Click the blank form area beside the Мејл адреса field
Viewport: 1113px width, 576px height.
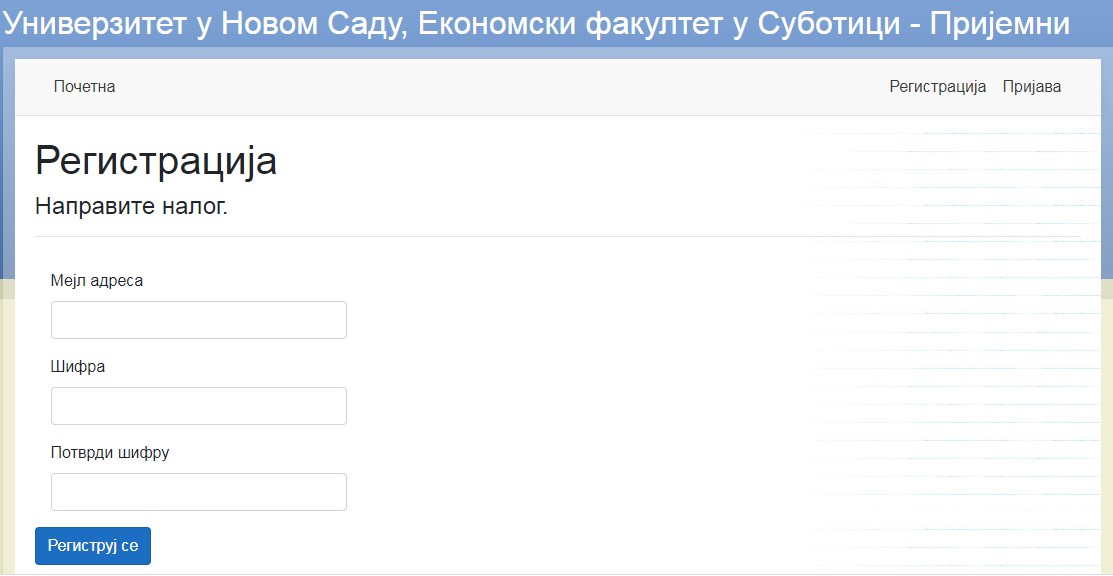568,320
